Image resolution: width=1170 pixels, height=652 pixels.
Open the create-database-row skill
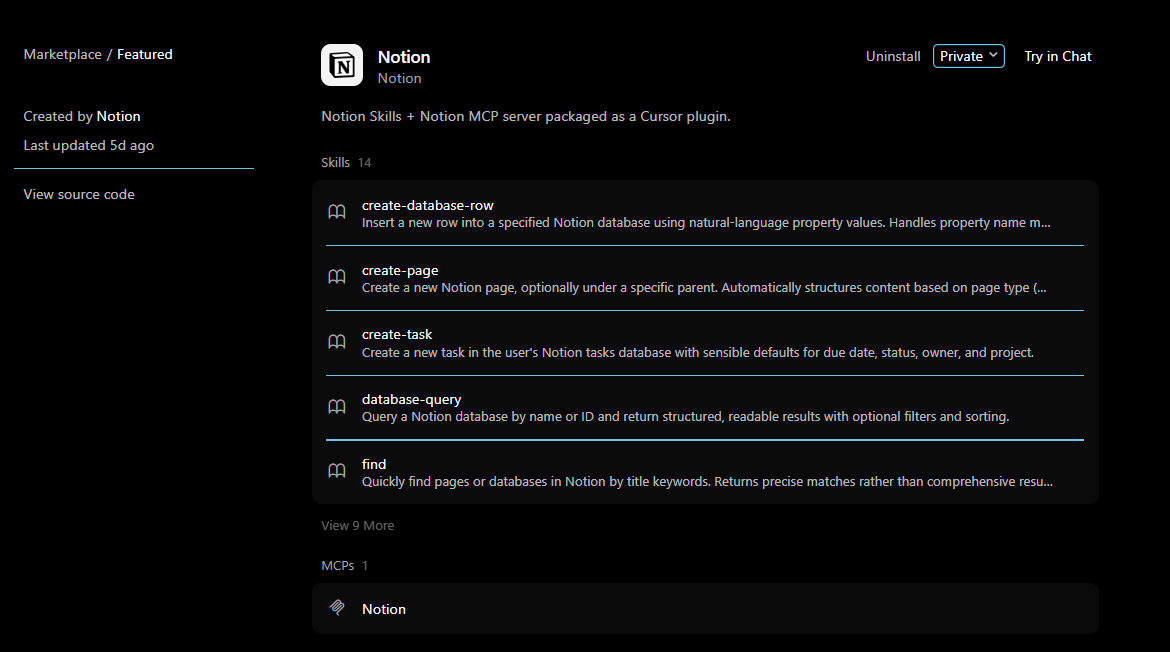[x=705, y=213]
